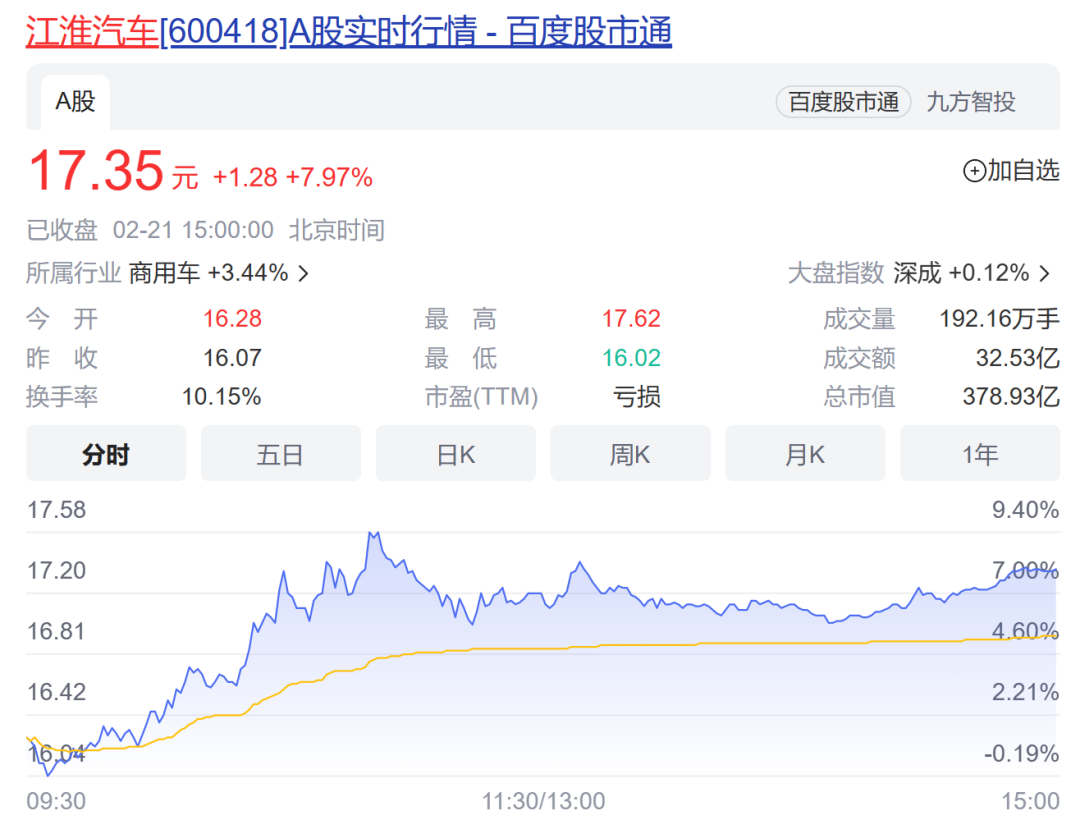The height and width of the screenshot is (820, 1080).
Task: Click the 最低 value 16.02
Action: 631,358
